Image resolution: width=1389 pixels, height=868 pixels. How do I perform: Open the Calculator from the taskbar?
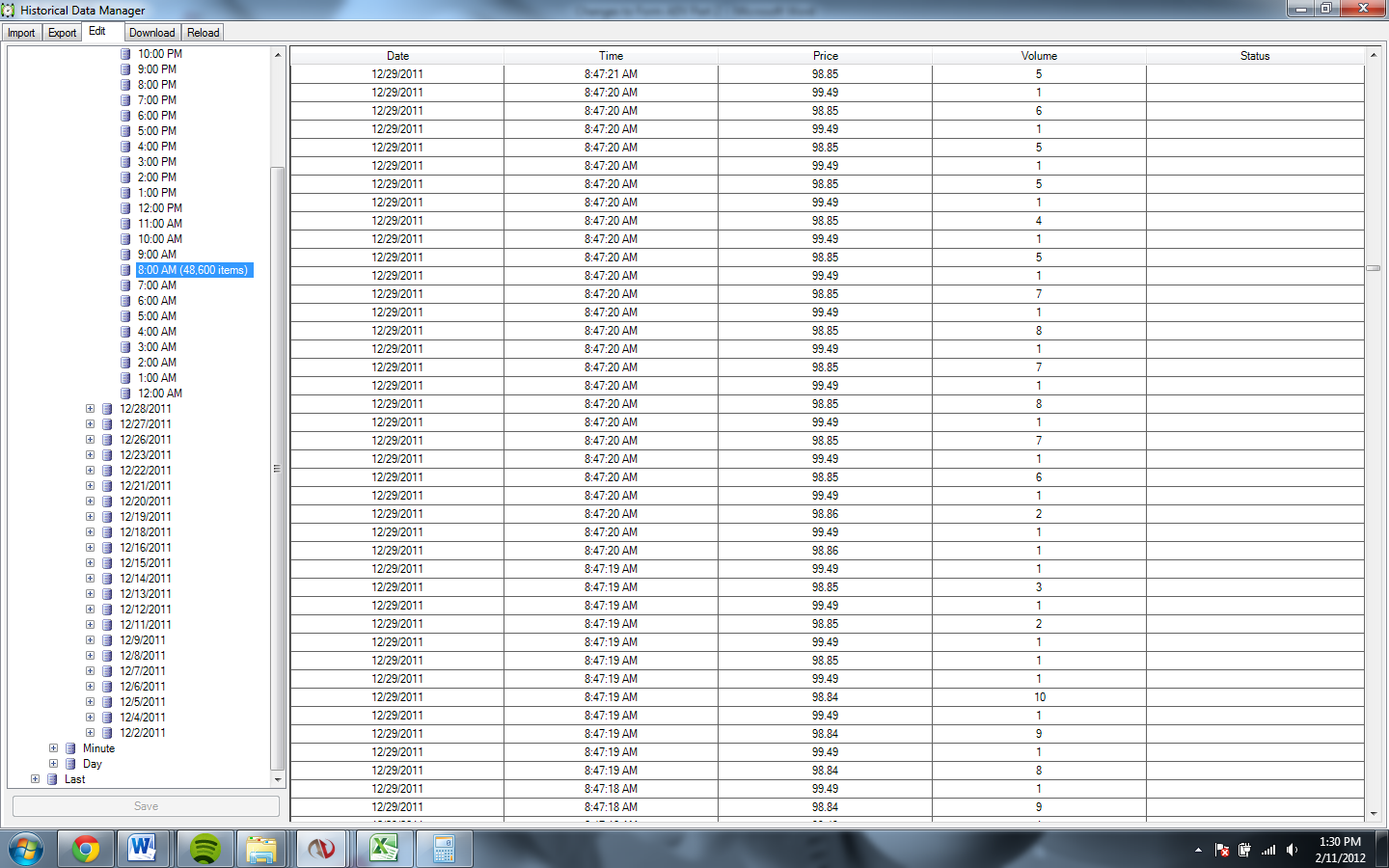444,850
